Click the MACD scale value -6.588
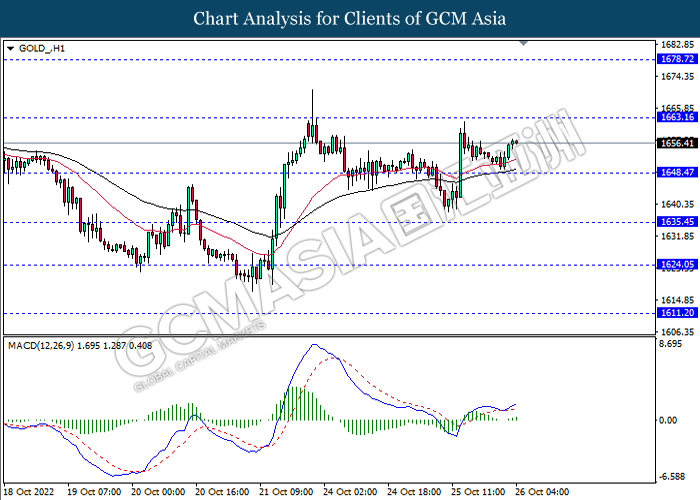700x500 pixels. point(672,477)
